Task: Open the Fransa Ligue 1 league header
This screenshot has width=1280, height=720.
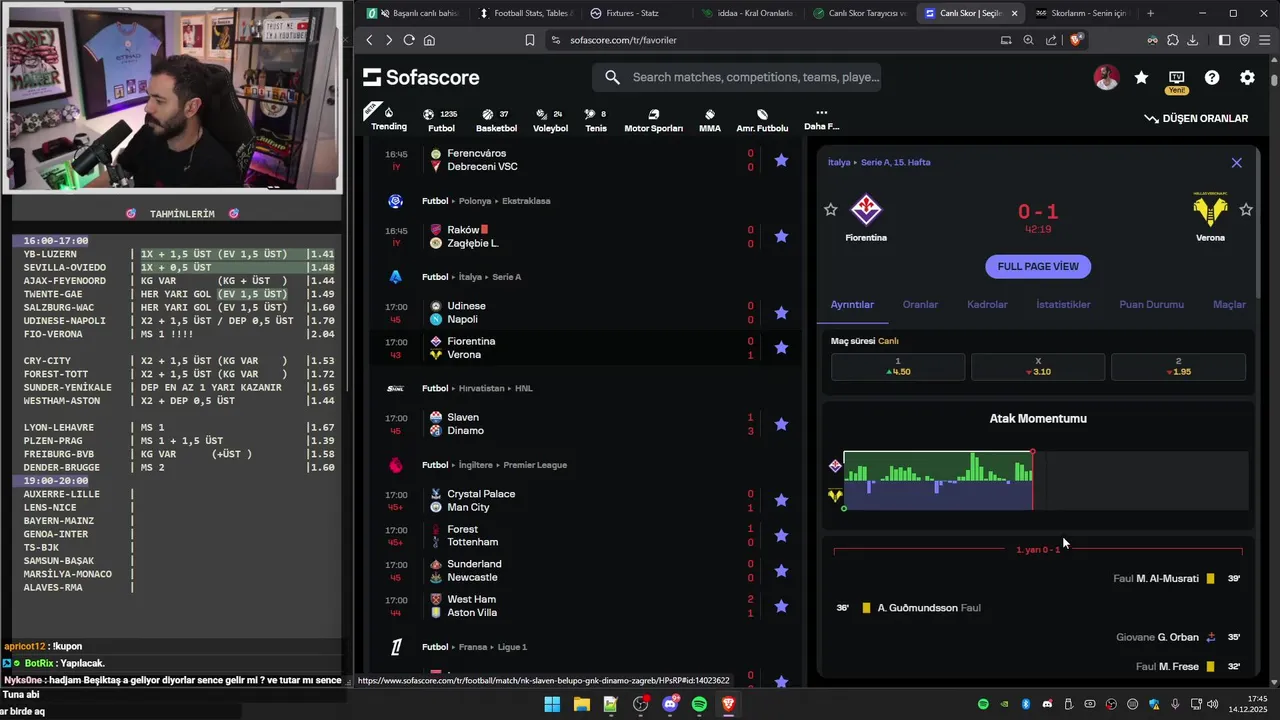Action: click(474, 647)
